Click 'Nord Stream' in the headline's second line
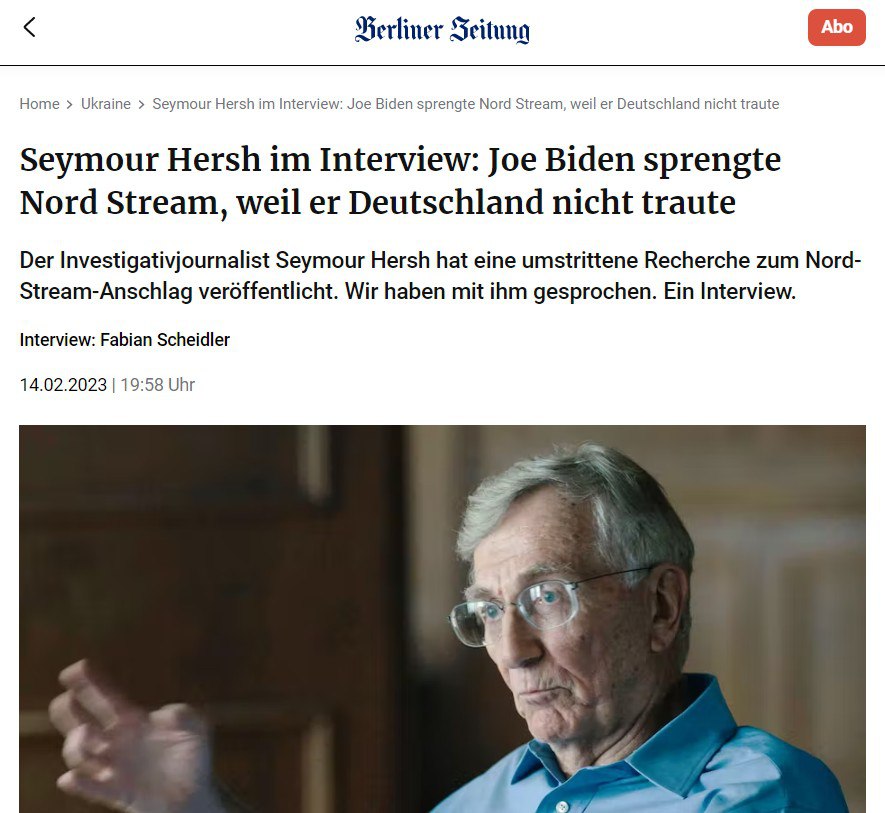The image size is (885, 813). click(x=119, y=202)
